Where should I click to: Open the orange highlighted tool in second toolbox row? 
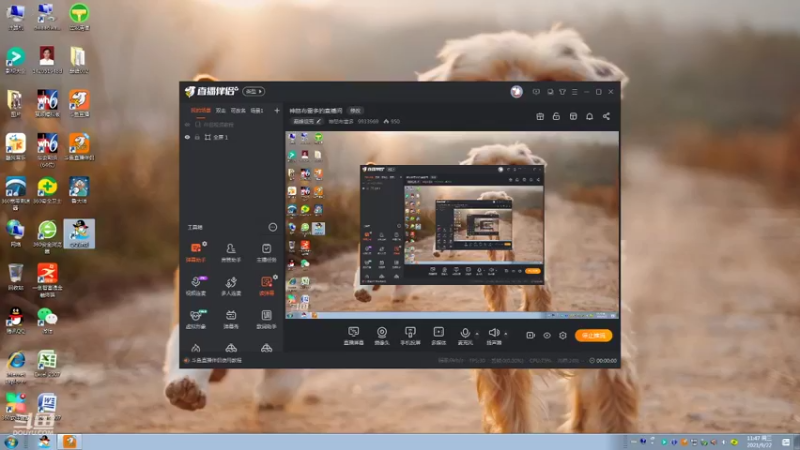[266, 286]
